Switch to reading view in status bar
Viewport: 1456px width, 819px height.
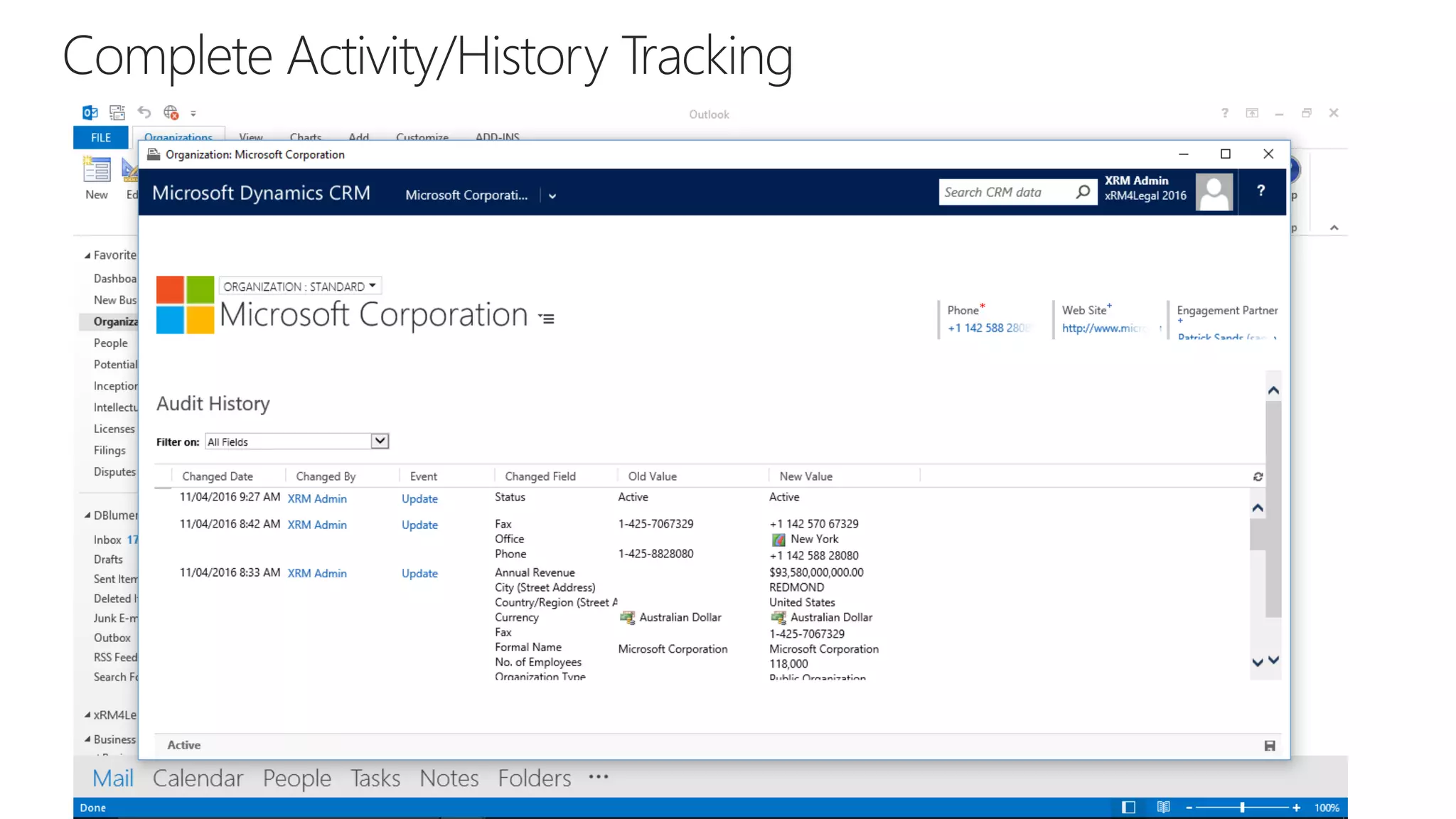[x=1163, y=807]
